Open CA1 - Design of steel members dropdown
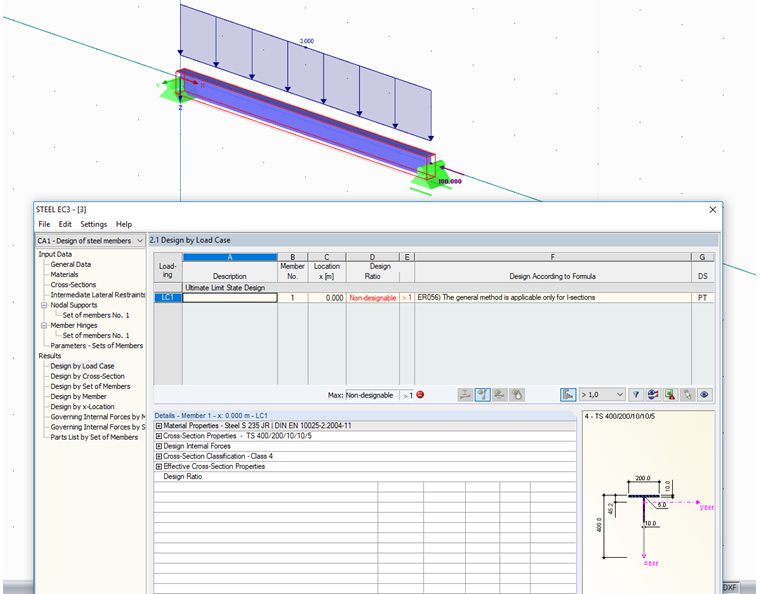 pyautogui.click(x=91, y=241)
